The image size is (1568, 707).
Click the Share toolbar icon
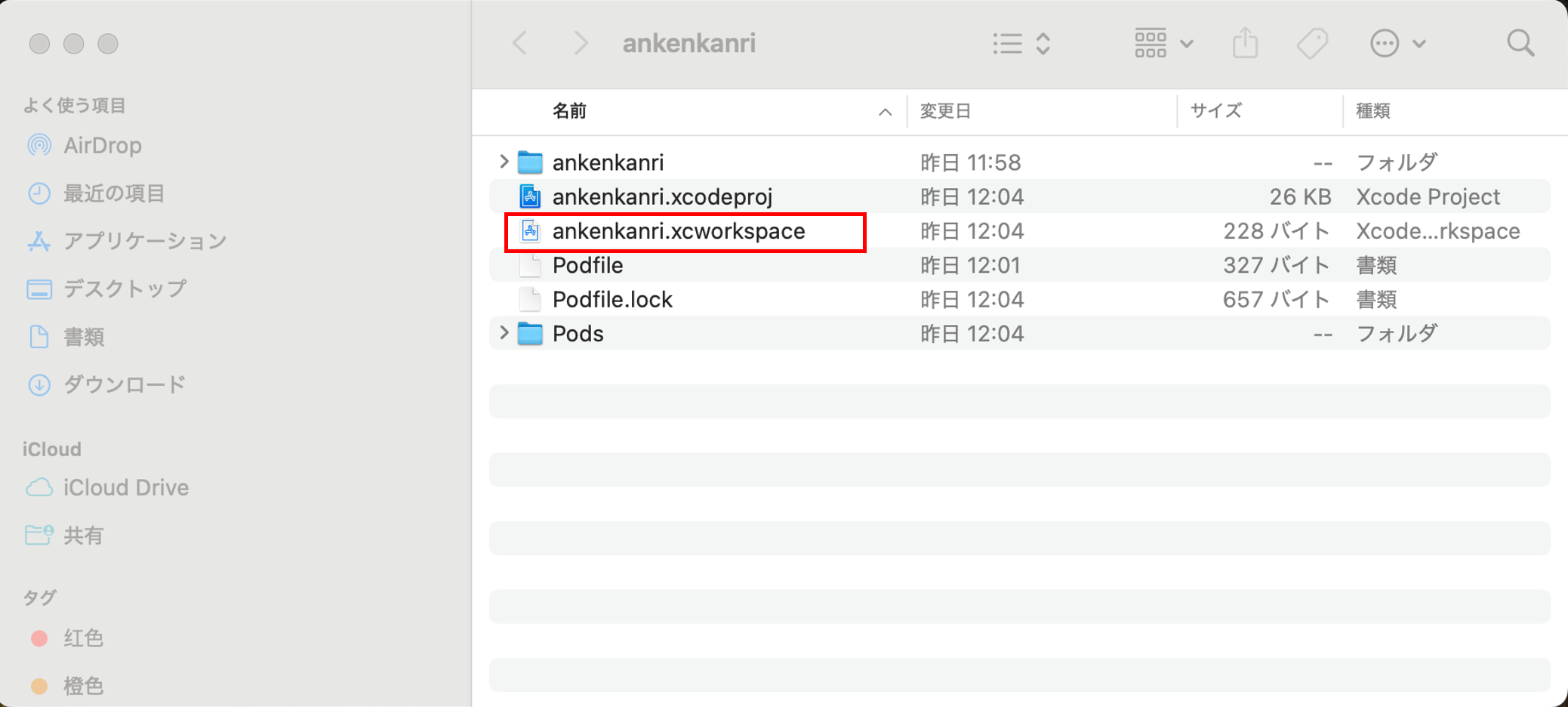point(1245,43)
